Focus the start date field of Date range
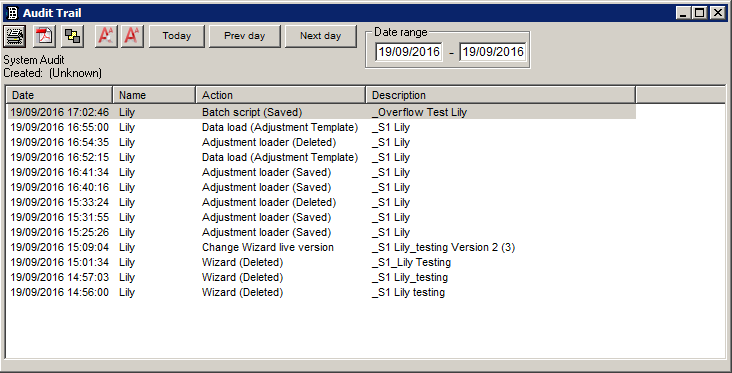This screenshot has width=732, height=373. click(408, 52)
